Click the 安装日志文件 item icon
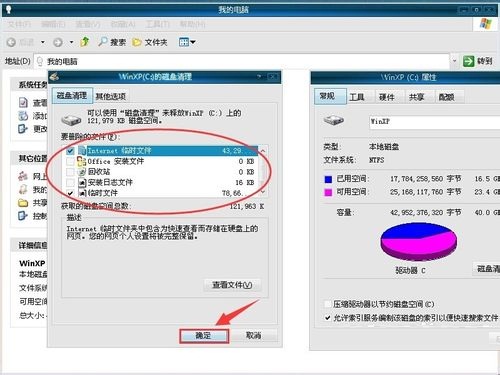Viewport: 500px width, 375px height. click(x=82, y=182)
